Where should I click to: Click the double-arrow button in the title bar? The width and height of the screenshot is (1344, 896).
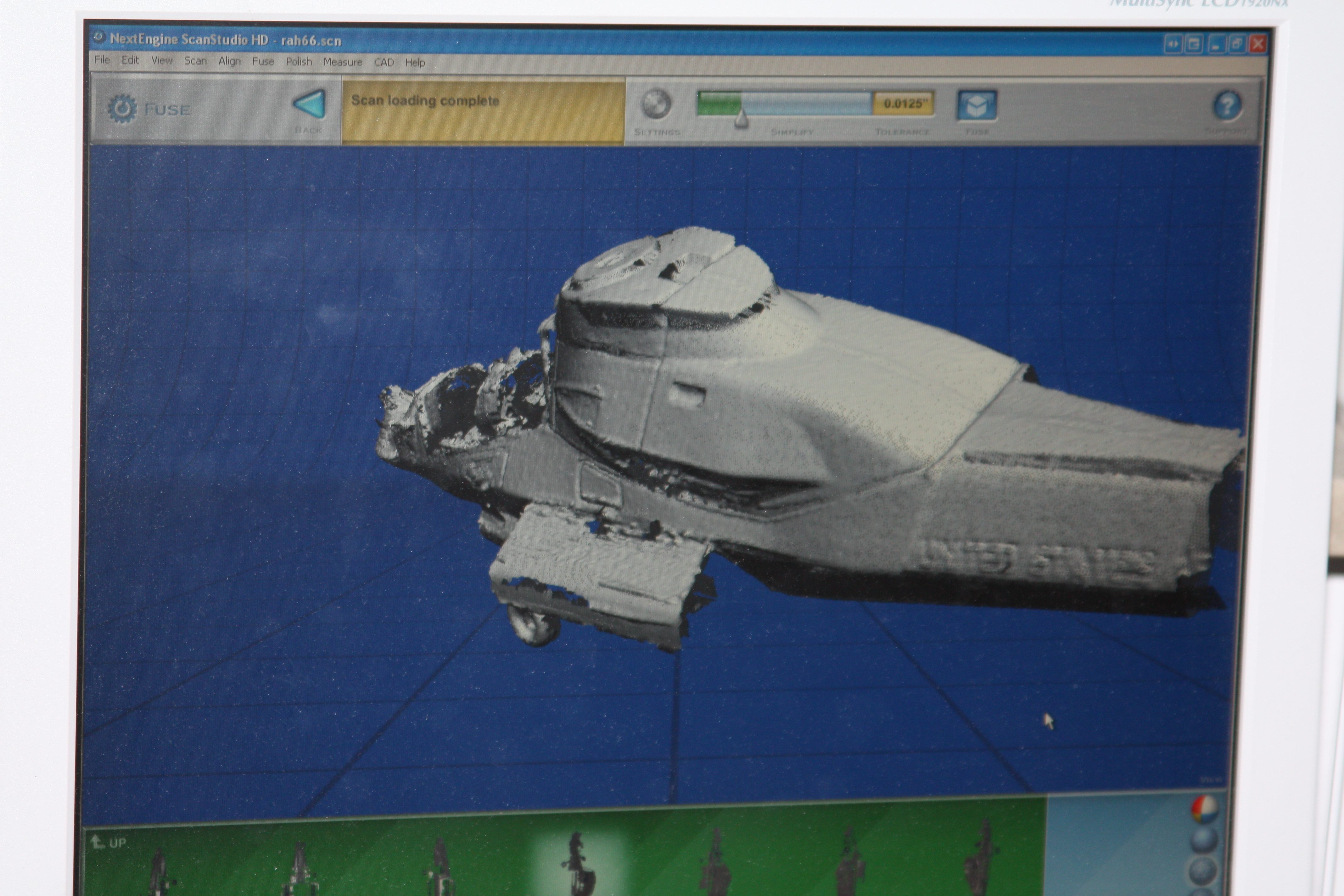[1173, 44]
